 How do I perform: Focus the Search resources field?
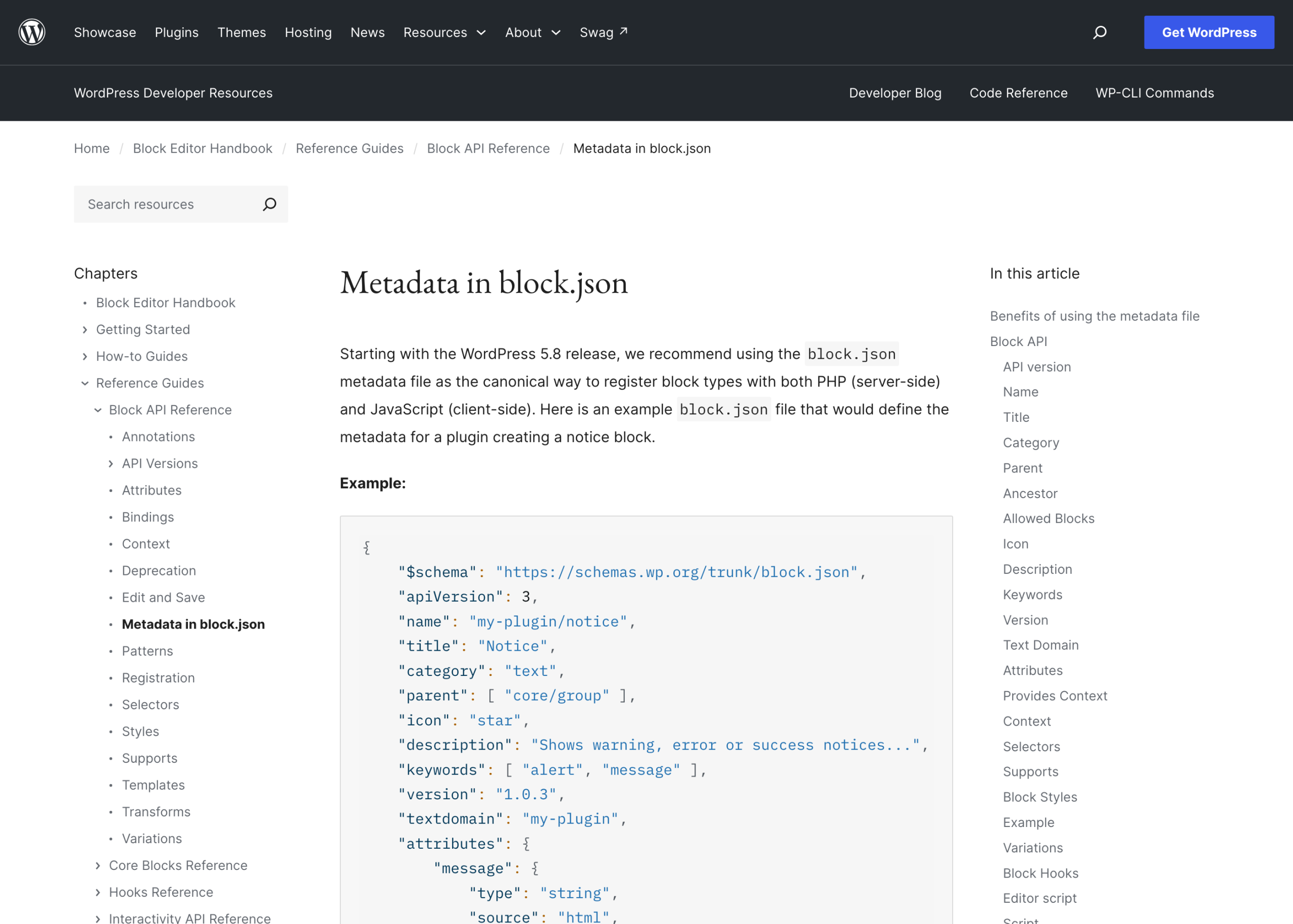181,204
